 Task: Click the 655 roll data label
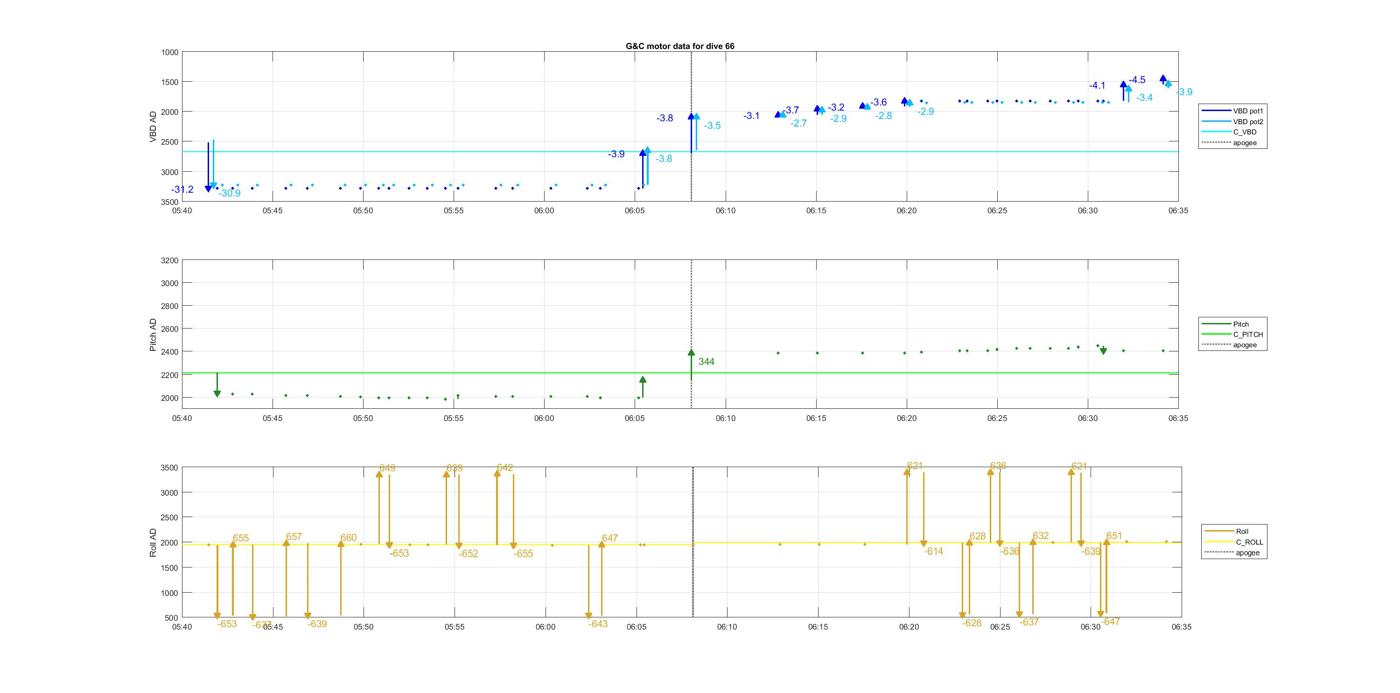pos(241,538)
